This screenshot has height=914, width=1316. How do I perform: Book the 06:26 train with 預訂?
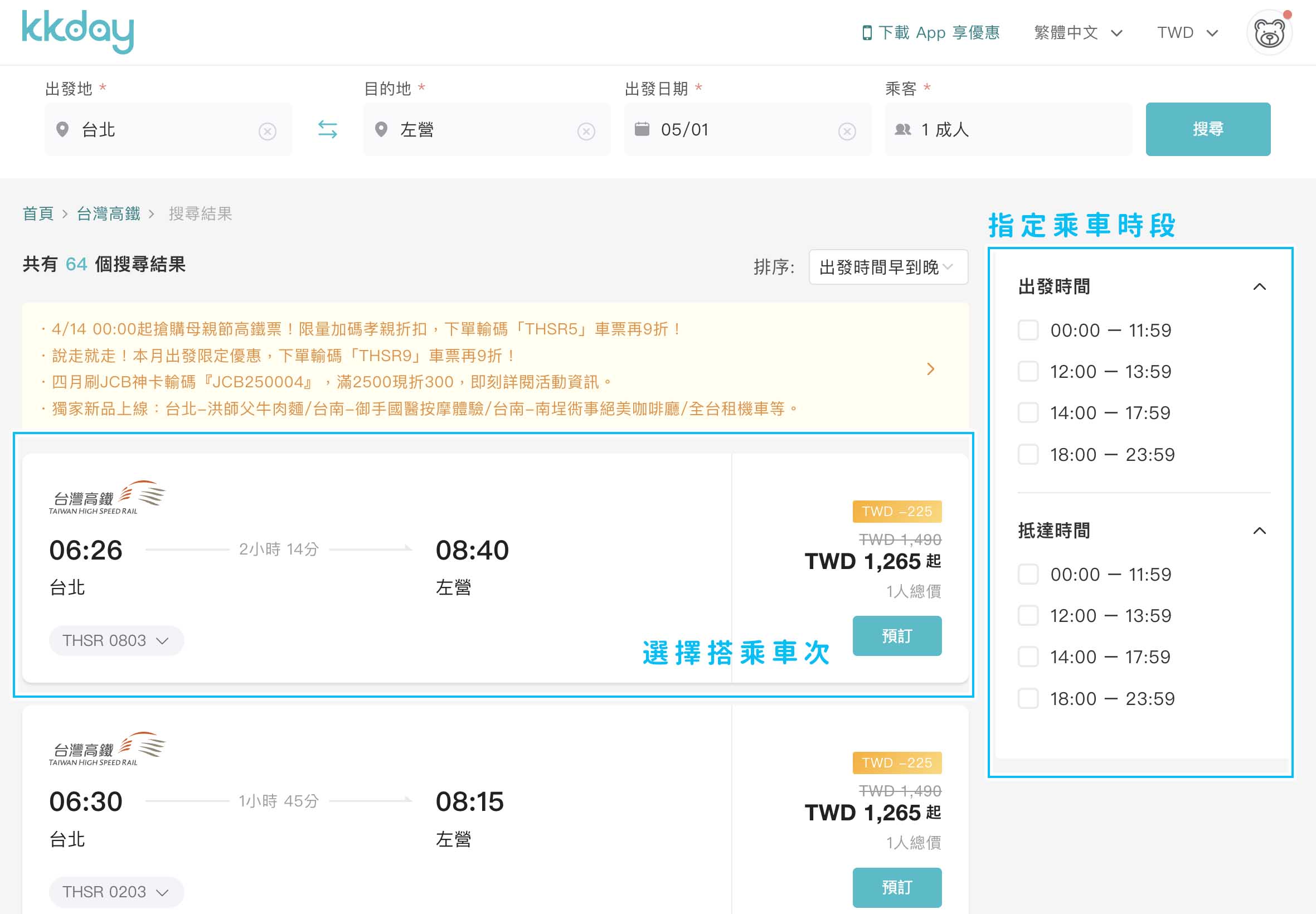pos(897,636)
